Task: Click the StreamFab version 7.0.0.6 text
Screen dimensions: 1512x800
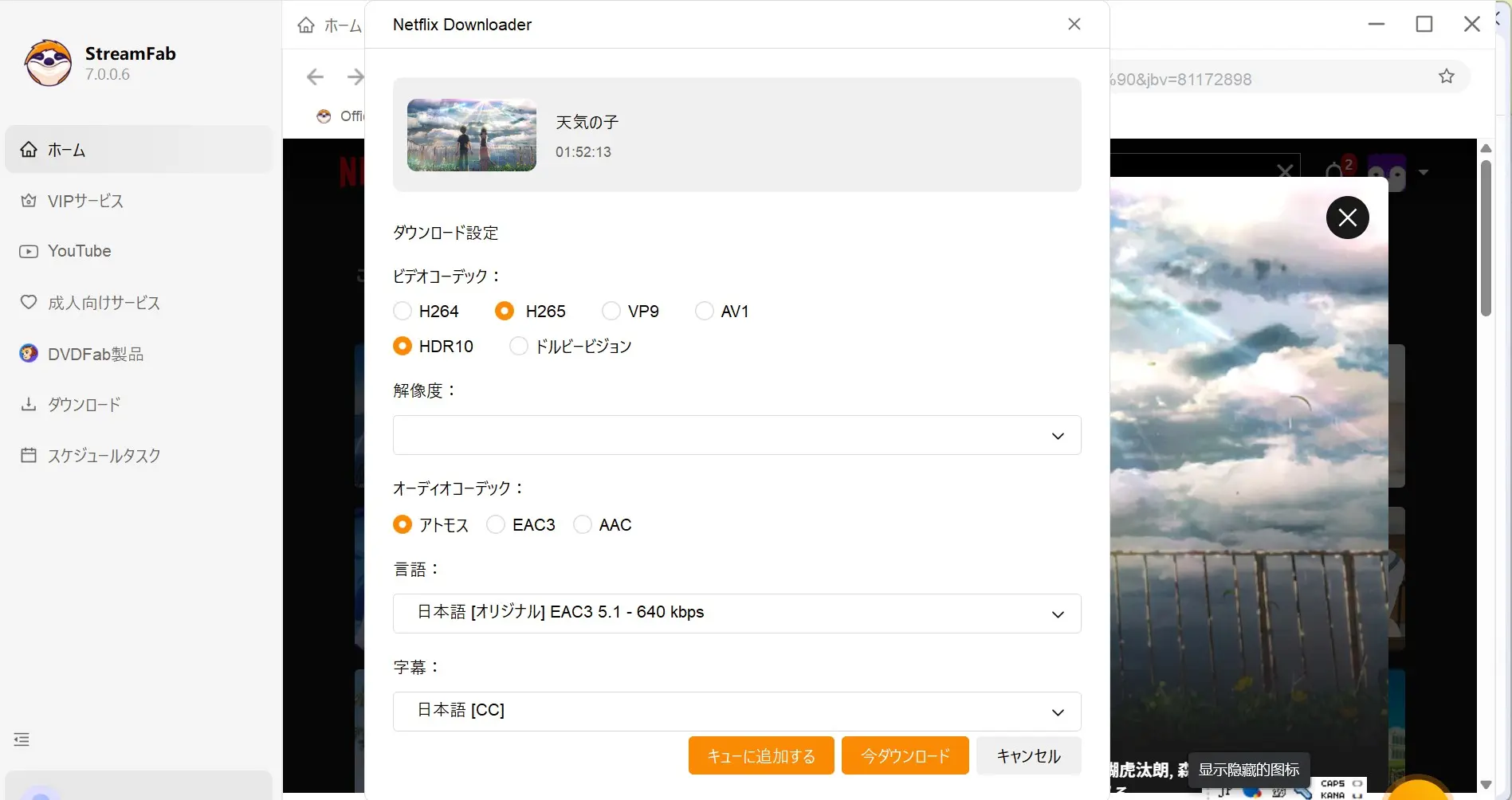Action: (x=108, y=74)
